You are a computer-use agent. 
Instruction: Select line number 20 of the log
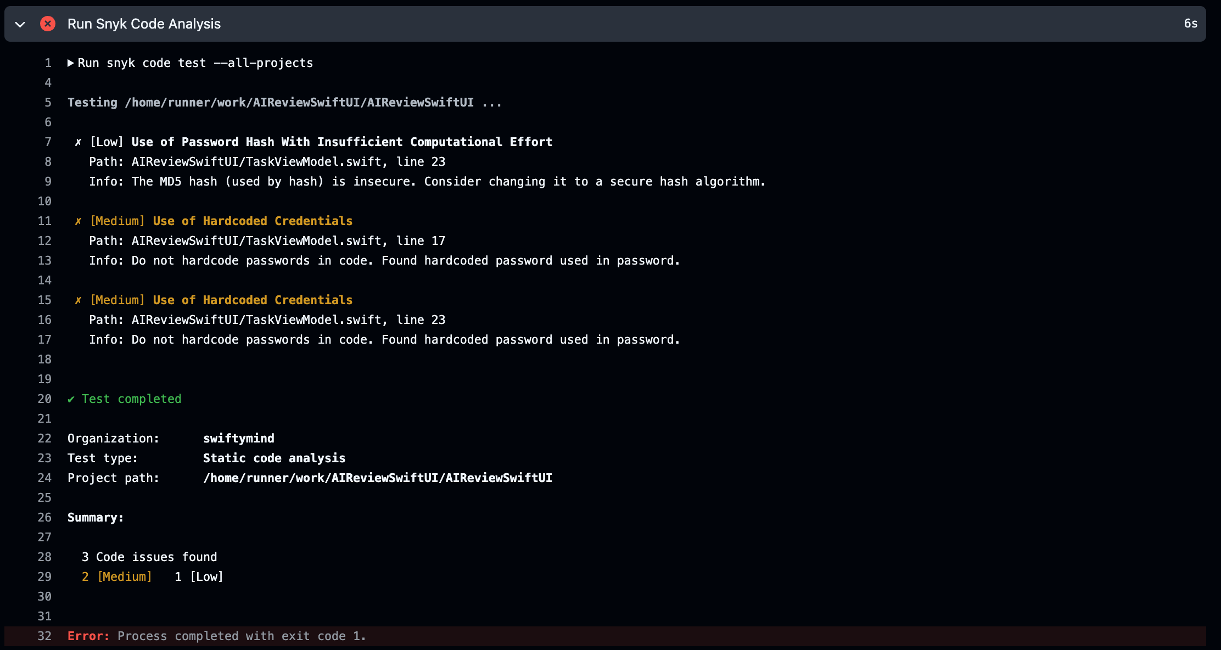44,399
